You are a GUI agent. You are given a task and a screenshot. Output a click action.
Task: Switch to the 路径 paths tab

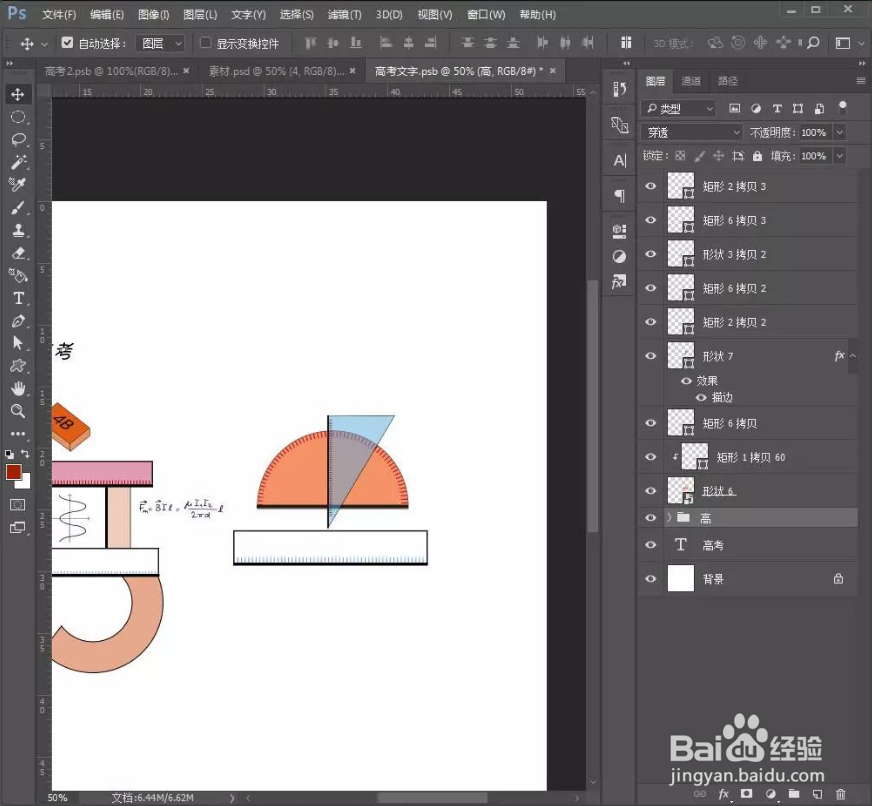[x=727, y=81]
